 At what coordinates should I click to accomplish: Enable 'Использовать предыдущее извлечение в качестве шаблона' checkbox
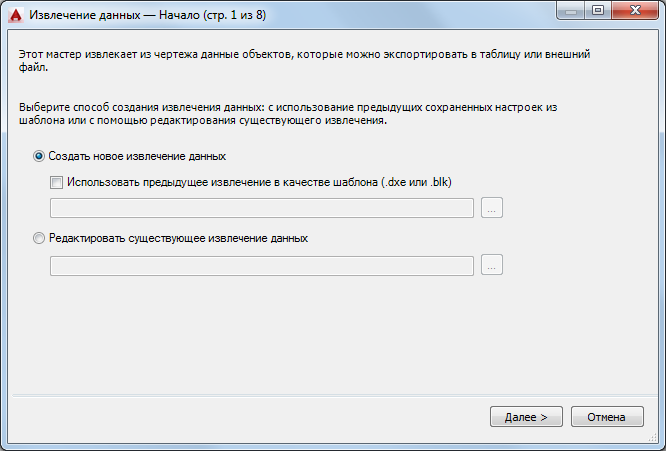point(56,182)
